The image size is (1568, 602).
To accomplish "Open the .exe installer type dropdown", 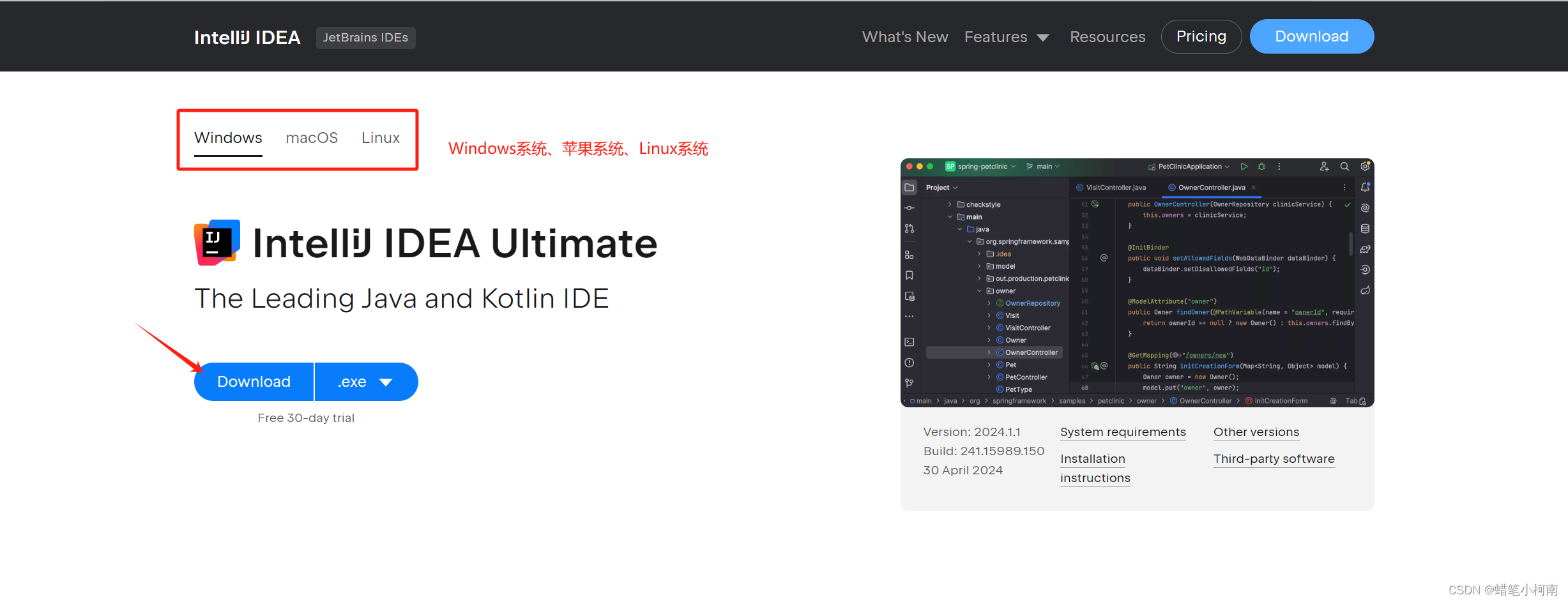I will pyautogui.click(x=367, y=382).
